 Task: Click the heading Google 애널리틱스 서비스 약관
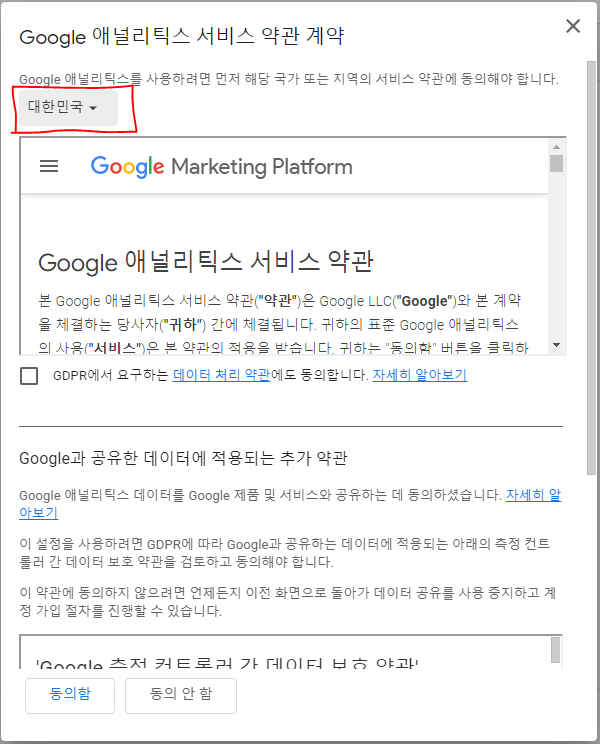(206, 261)
